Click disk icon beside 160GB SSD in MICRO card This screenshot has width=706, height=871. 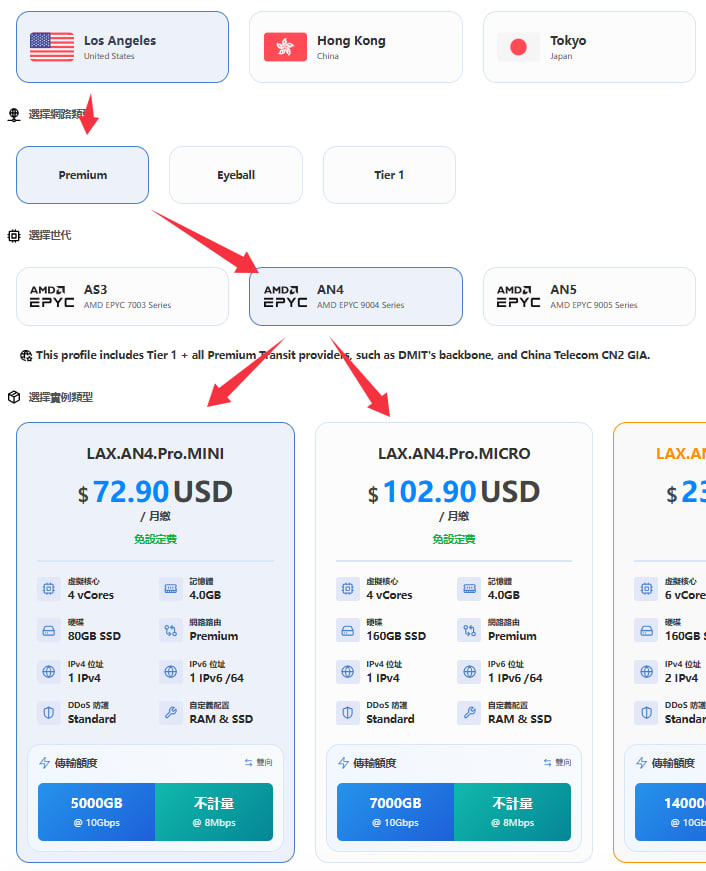click(x=348, y=630)
